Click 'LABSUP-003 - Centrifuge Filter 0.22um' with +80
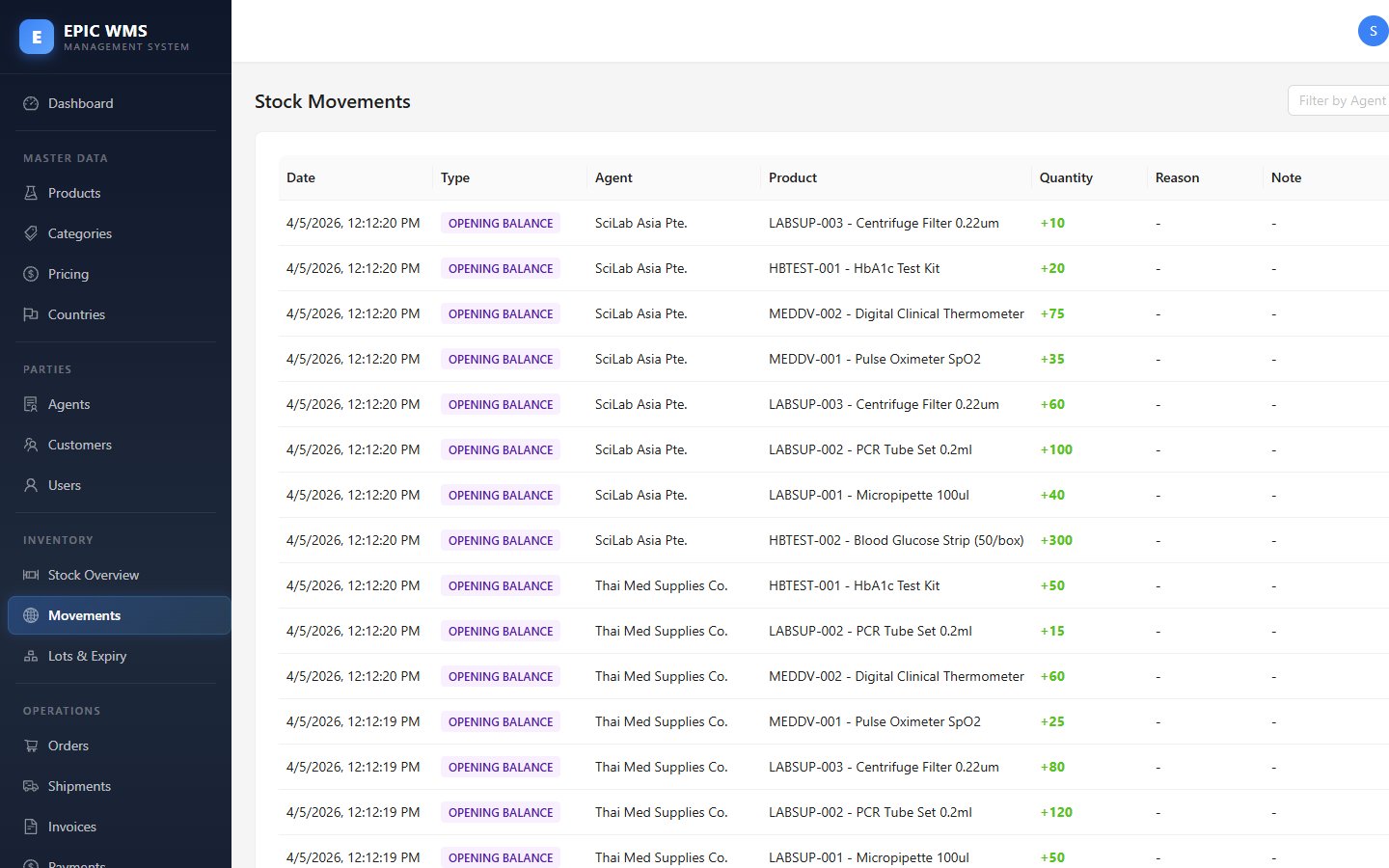 pos(884,767)
